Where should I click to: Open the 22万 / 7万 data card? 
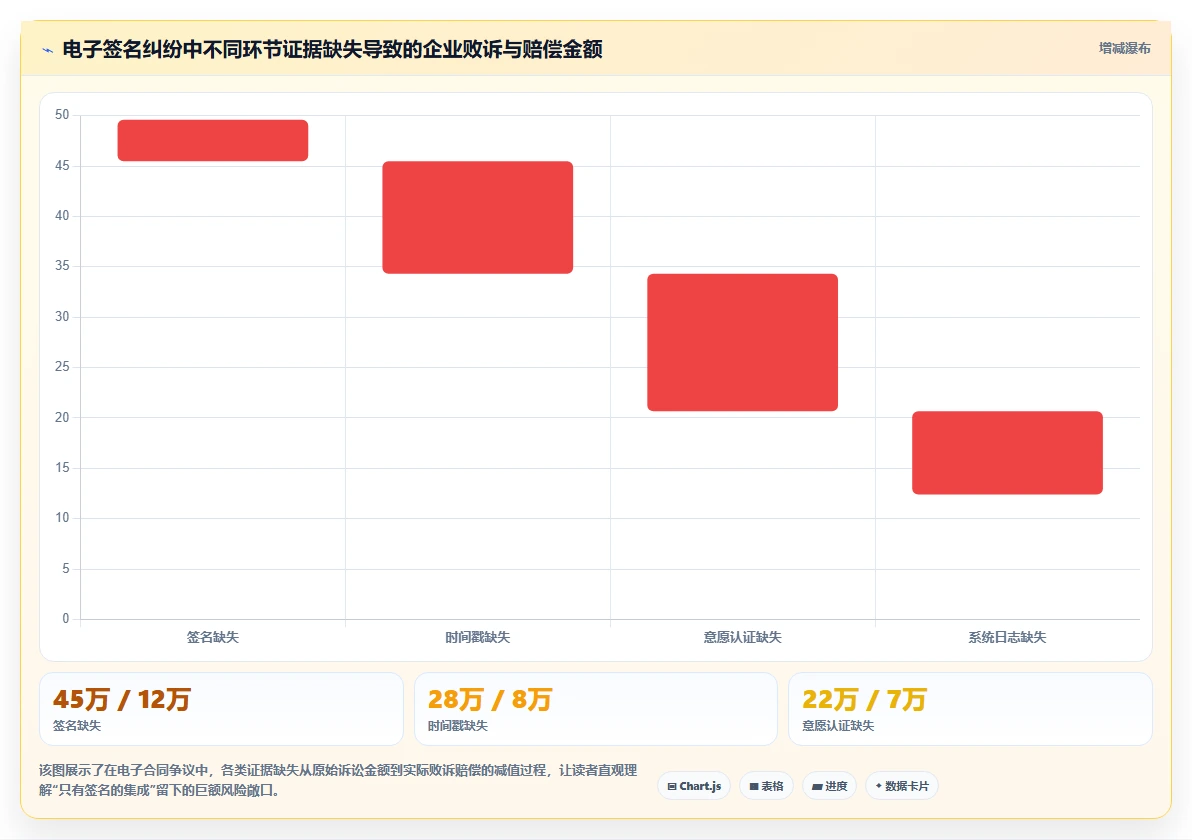click(970, 708)
